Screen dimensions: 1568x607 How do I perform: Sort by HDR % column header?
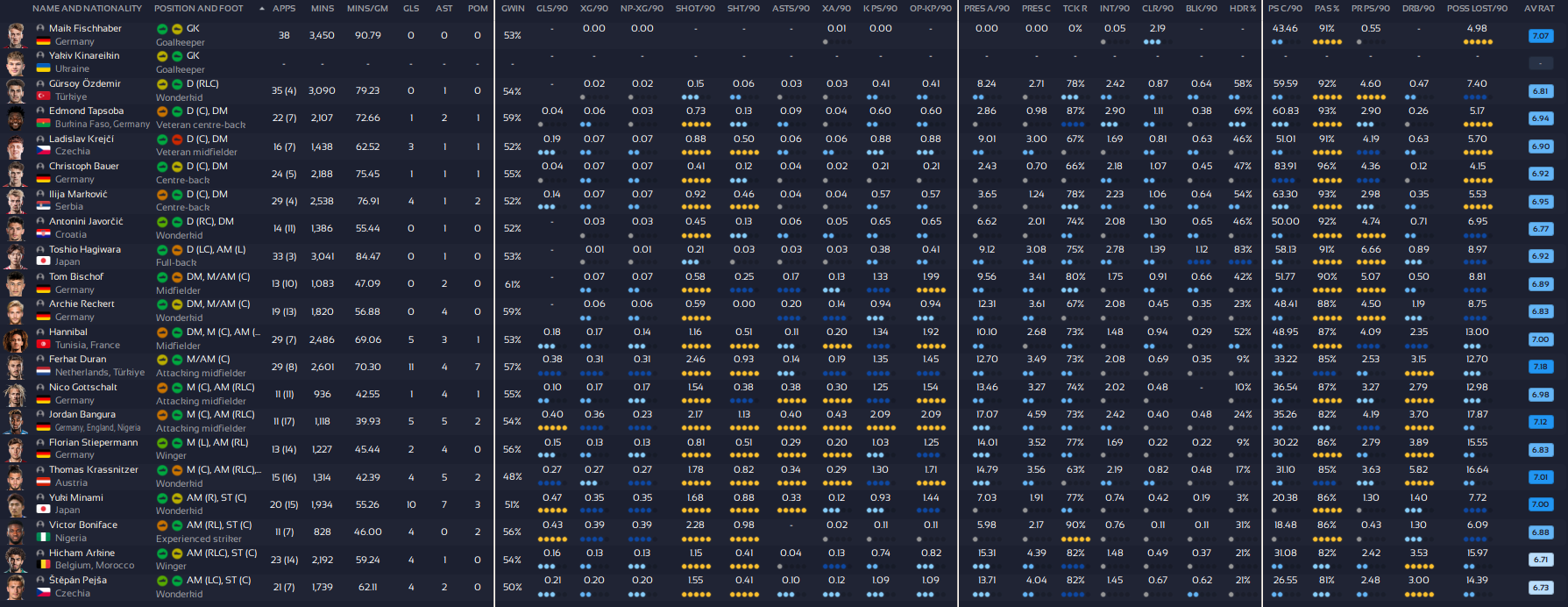coord(1243,9)
